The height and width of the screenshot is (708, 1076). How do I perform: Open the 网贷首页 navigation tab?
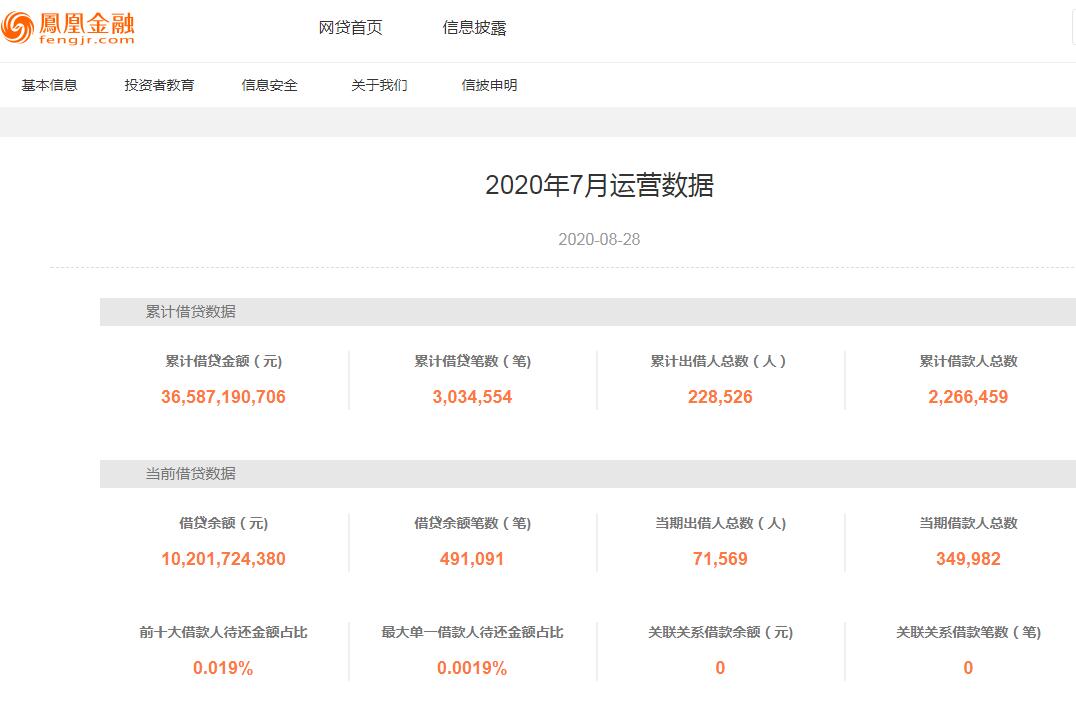coord(350,28)
